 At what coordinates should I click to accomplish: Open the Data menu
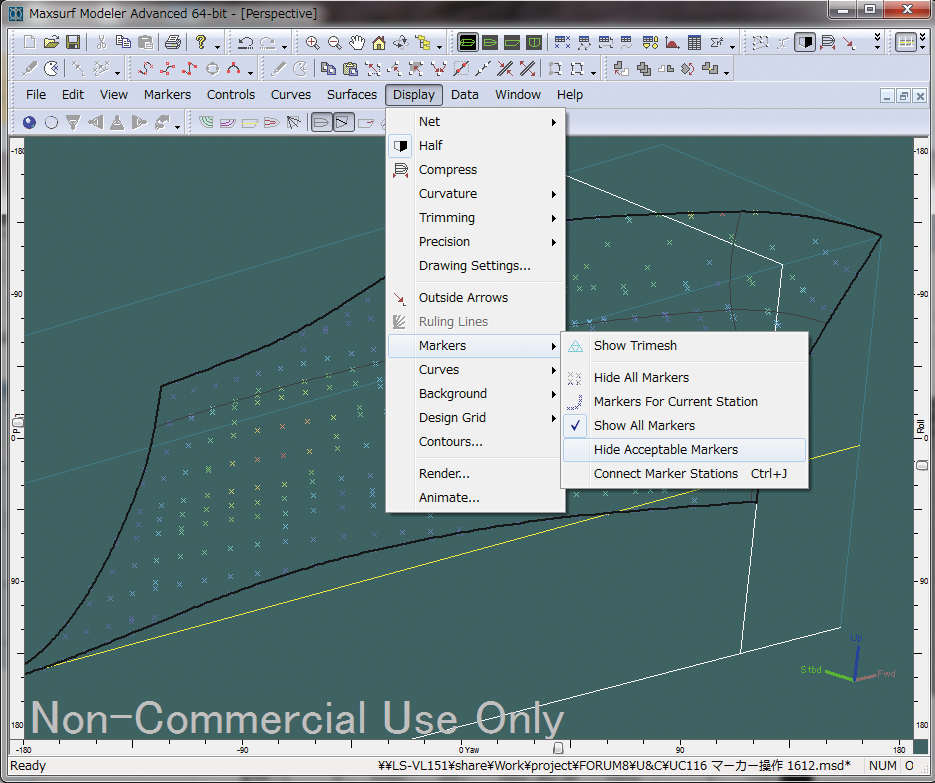[x=465, y=95]
